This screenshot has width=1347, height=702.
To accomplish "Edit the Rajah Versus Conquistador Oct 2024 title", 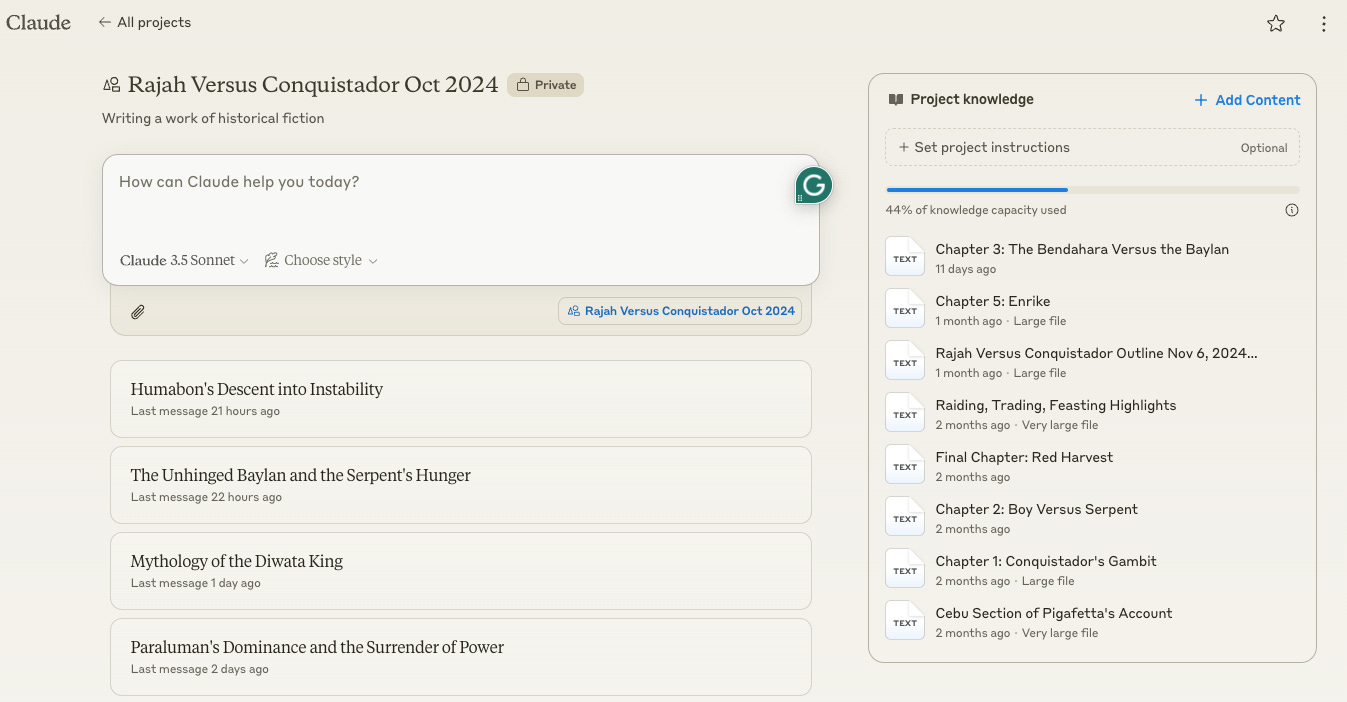I will (313, 84).
